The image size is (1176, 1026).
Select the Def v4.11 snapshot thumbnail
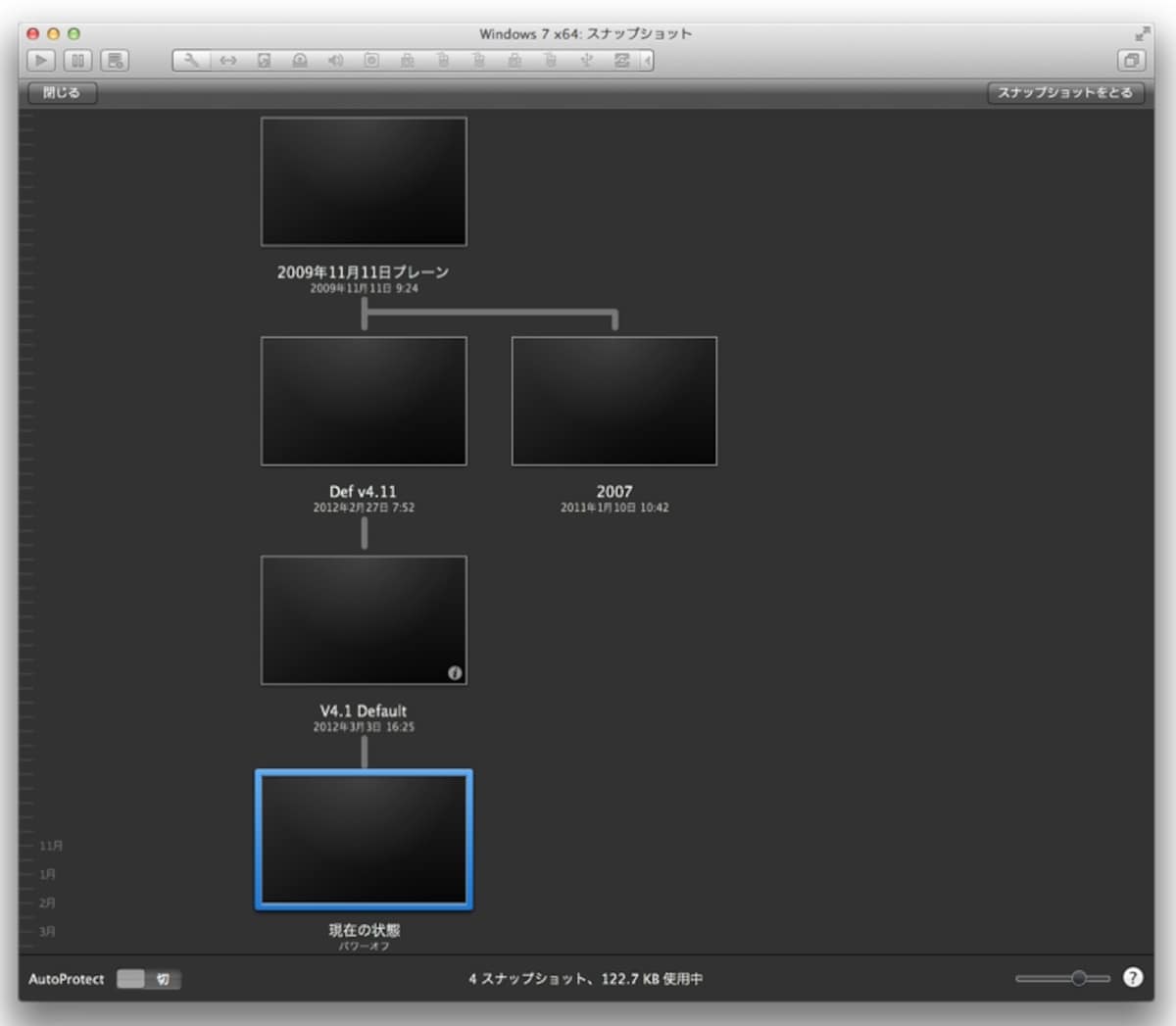click(364, 402)
